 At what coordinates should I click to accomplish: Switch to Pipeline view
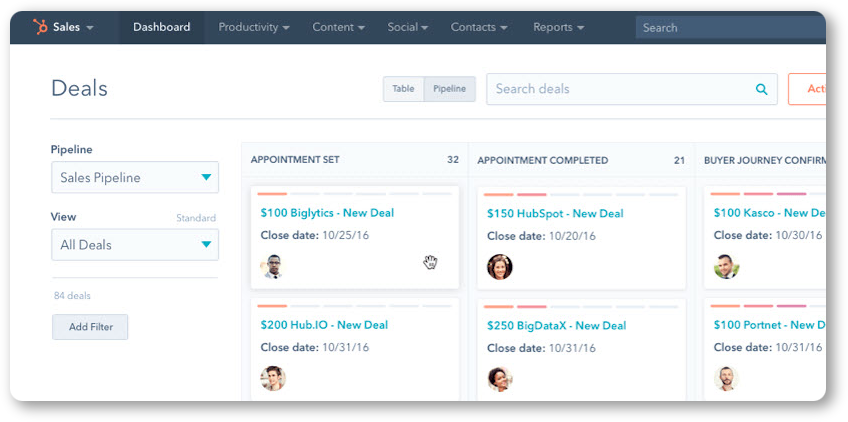(x=449, y=89)
